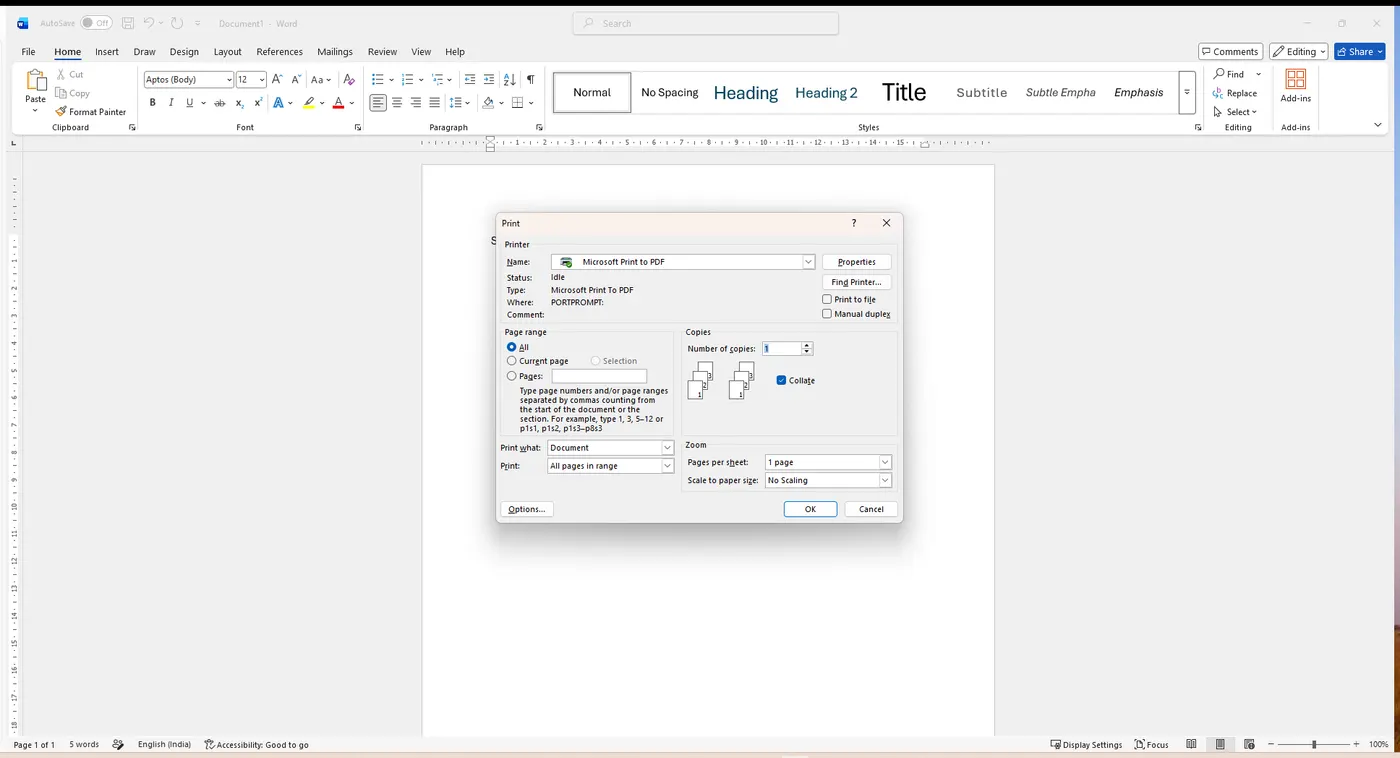Open print Options button

(526, 509)
